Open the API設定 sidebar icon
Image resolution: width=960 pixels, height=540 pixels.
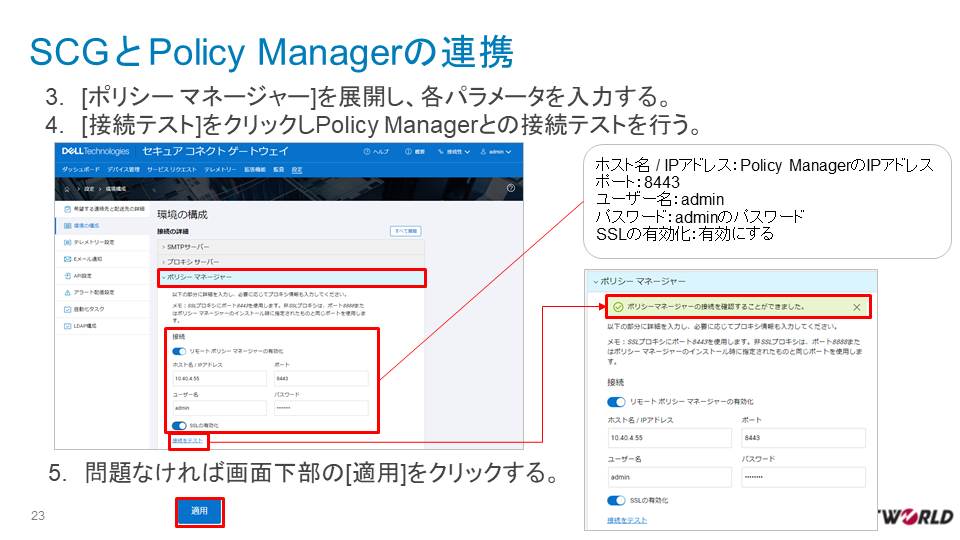pos(67,276)
